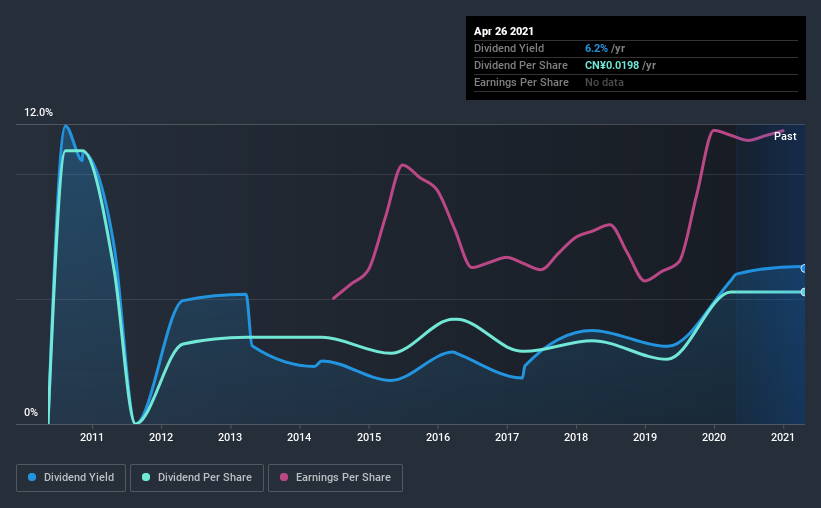Click the Past label on the chart
This screenshot has height=508, width=821.
(785, 136)
